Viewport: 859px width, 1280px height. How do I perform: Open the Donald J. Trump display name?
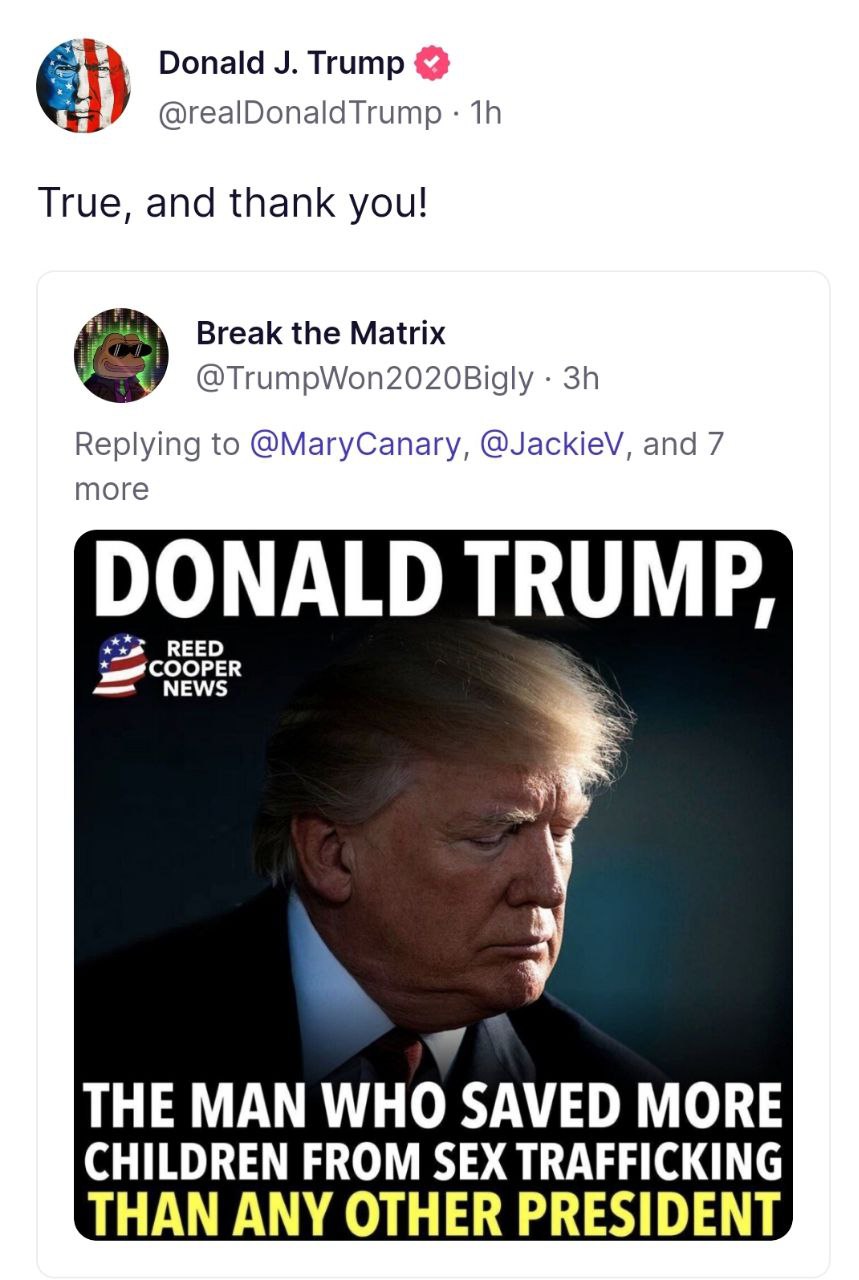tap(282, 63)
